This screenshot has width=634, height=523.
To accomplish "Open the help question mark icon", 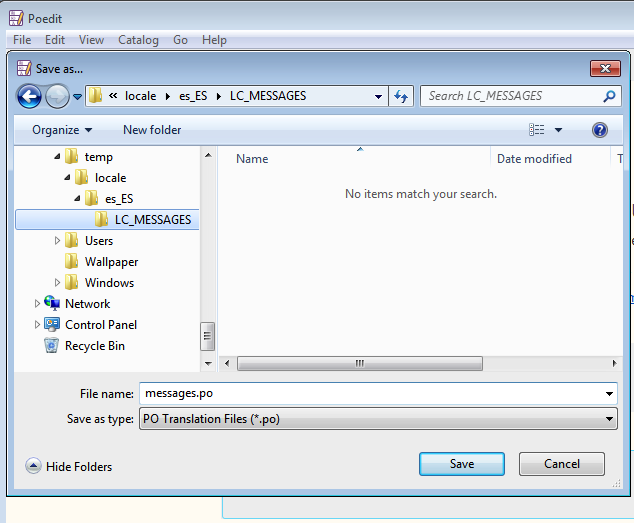I will click(600, 130).
